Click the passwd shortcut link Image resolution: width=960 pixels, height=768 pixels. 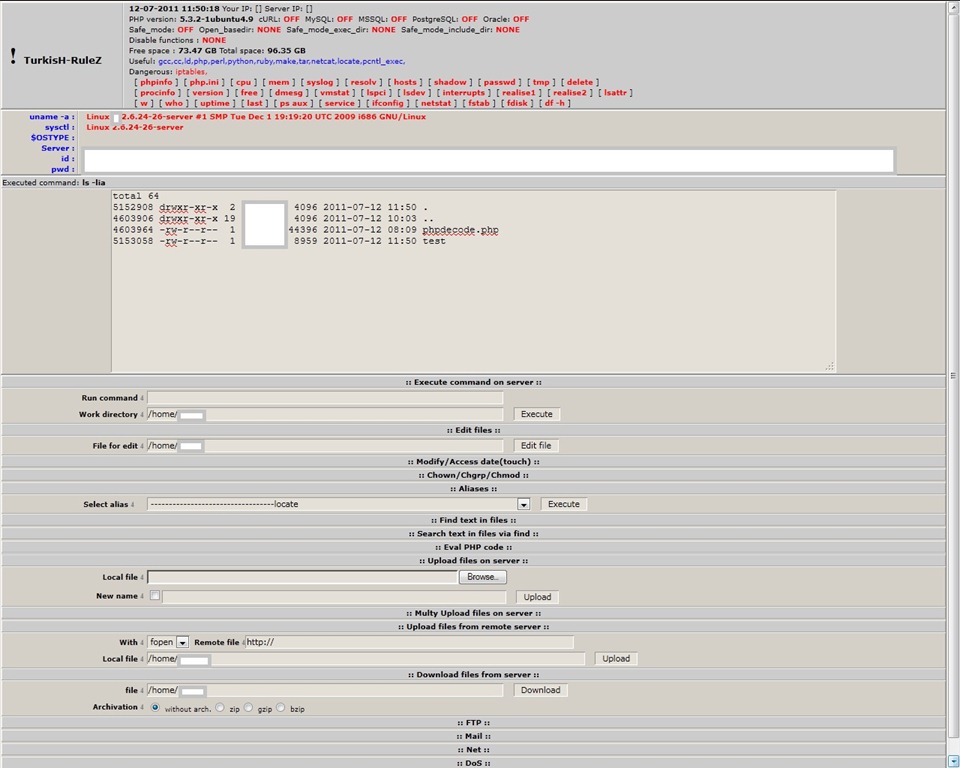[500, 82]
